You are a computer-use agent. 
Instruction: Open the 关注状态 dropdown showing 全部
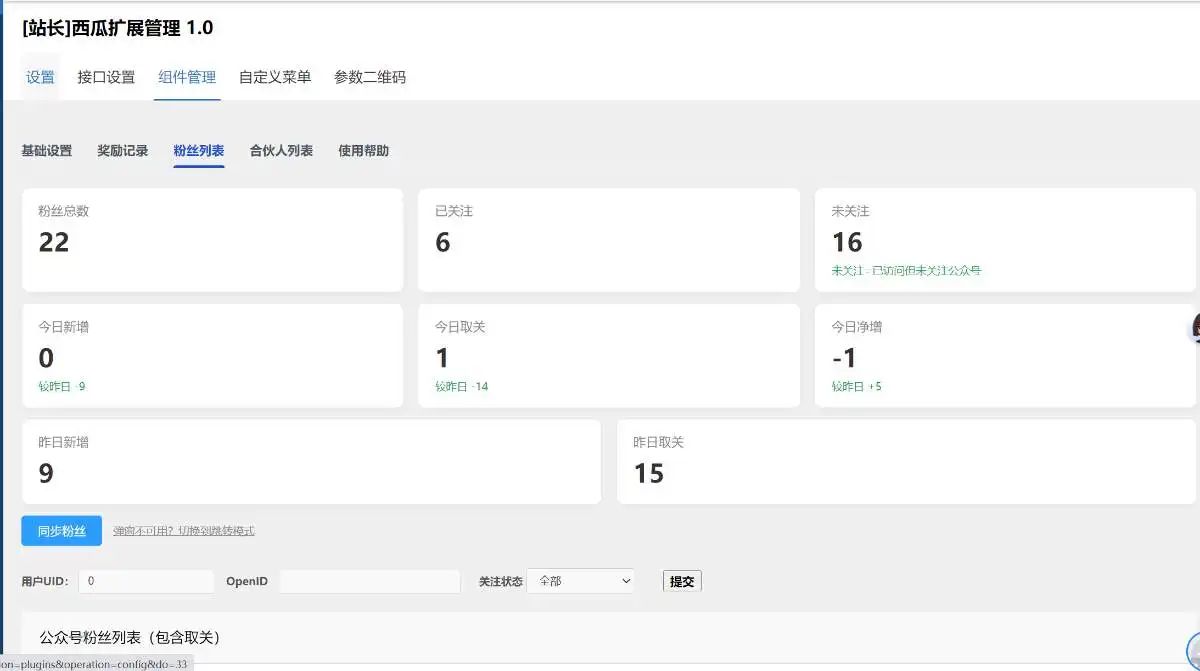coord(581,580)
